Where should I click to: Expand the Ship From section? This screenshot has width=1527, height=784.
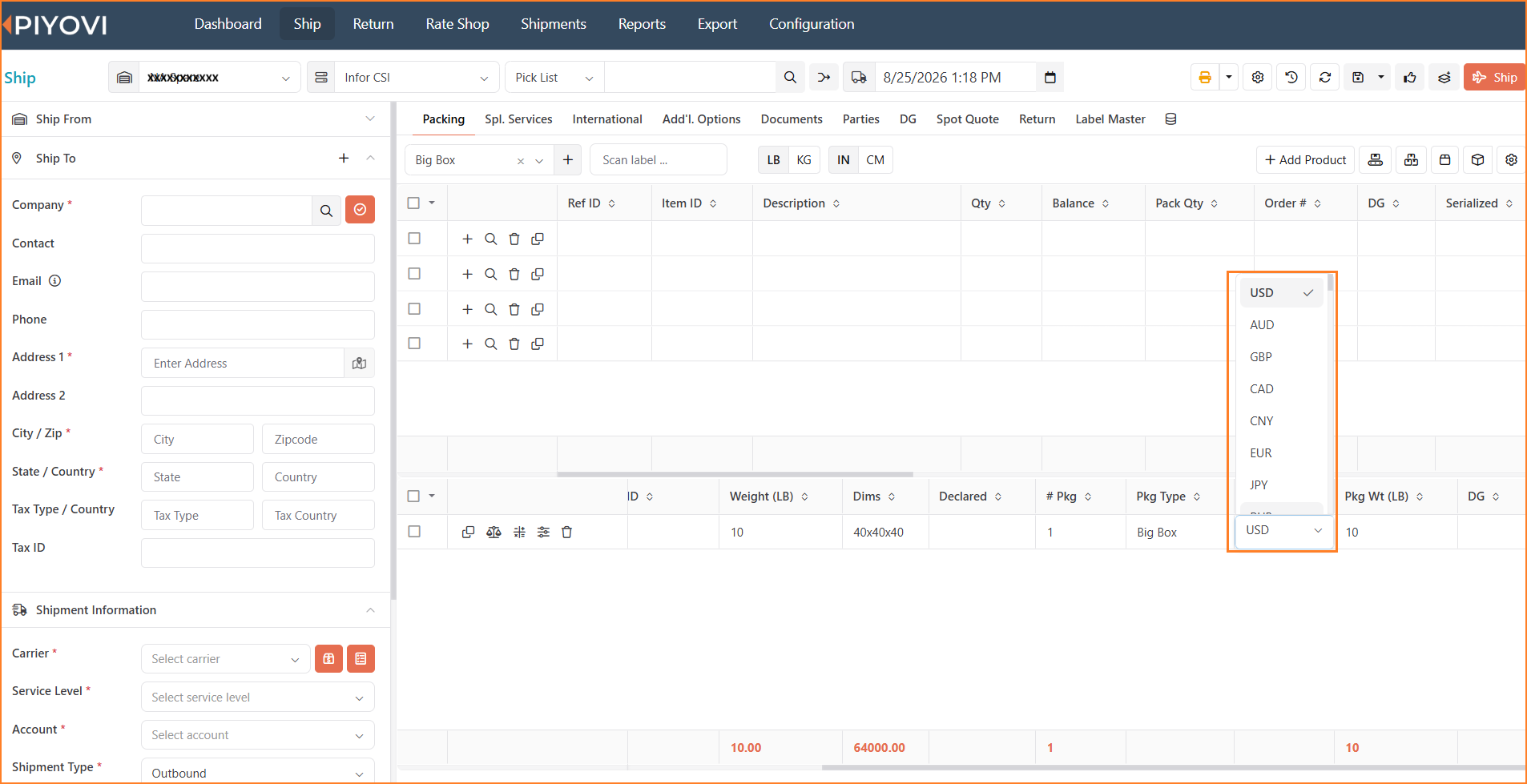click(x=370, y=119)
